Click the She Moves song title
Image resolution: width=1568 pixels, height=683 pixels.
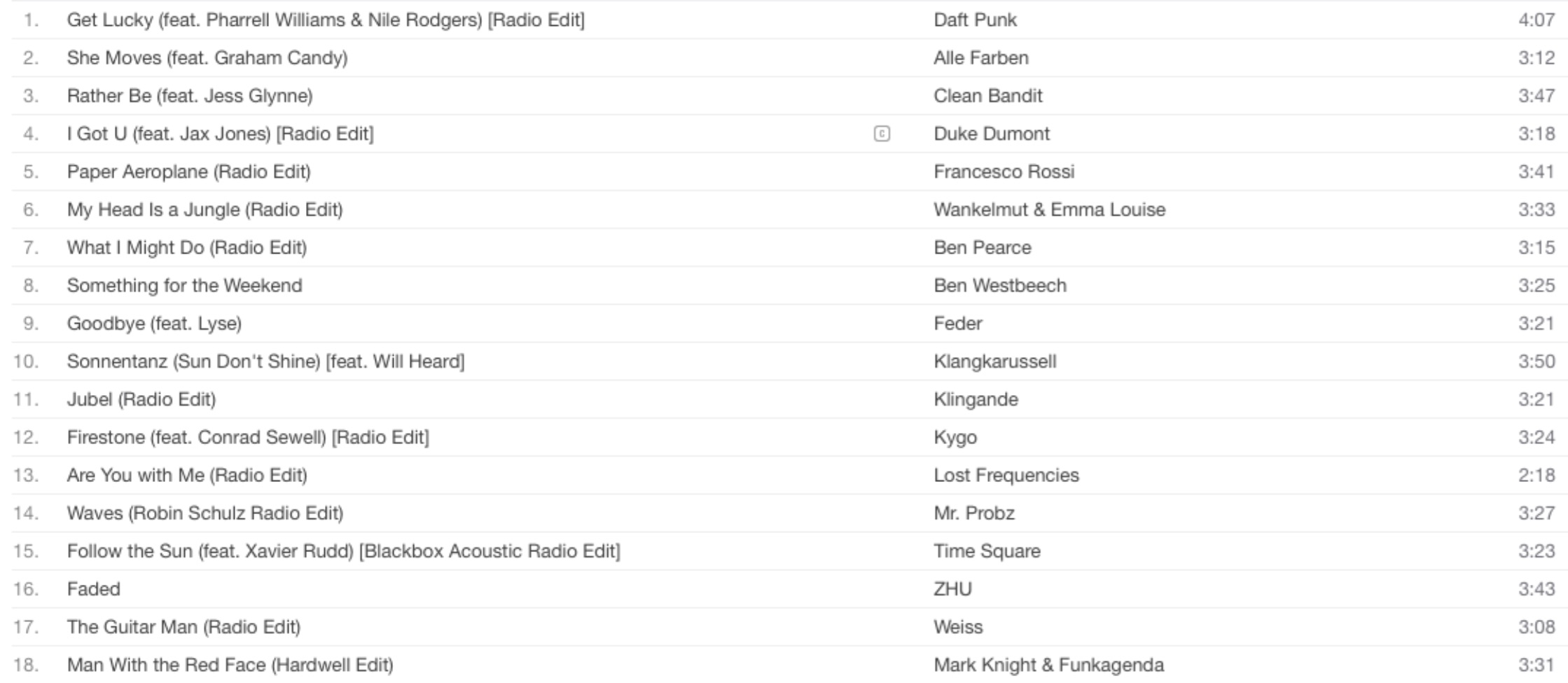tap(207, 57)
